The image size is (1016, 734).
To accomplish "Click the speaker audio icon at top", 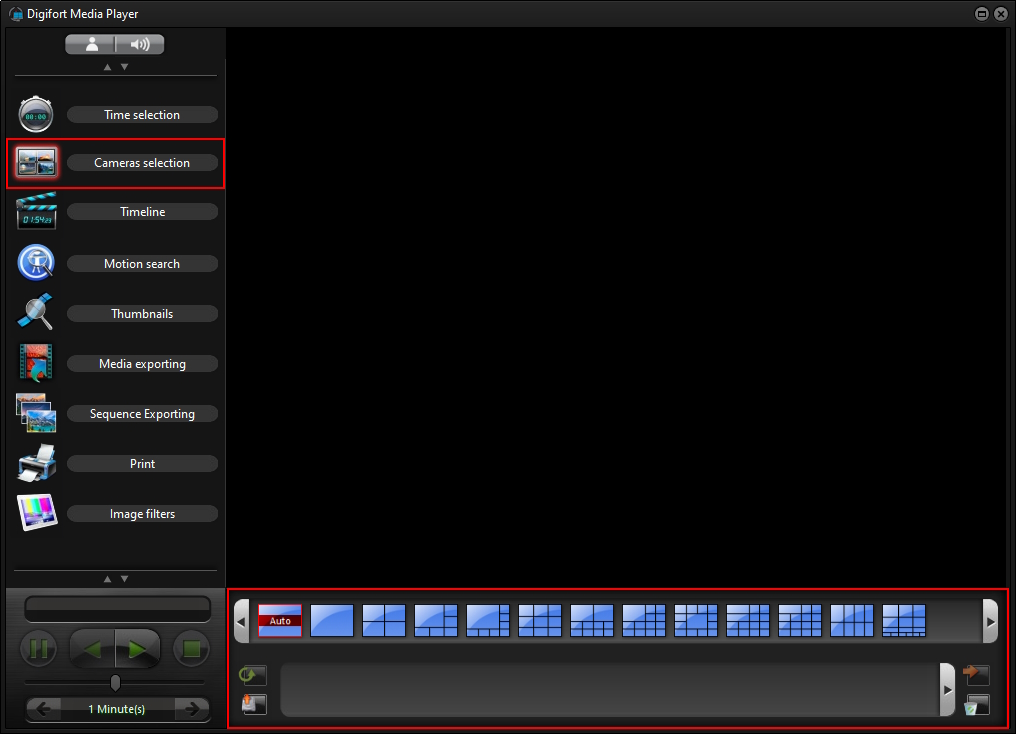I will click(x=140, y=44).
